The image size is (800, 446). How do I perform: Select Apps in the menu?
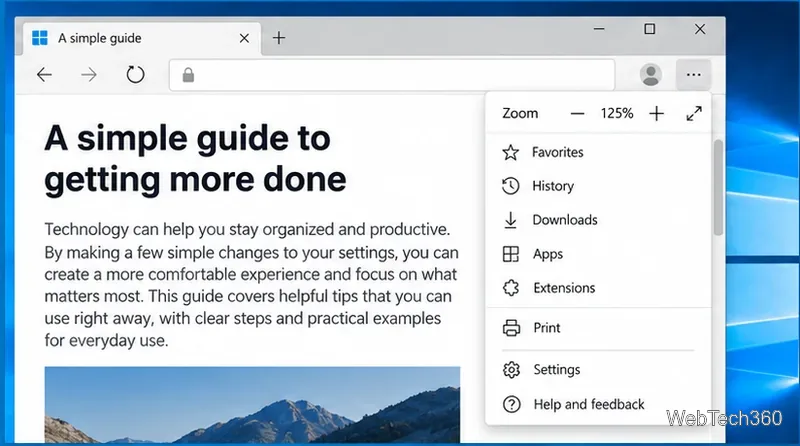click(x=598, y=254)
